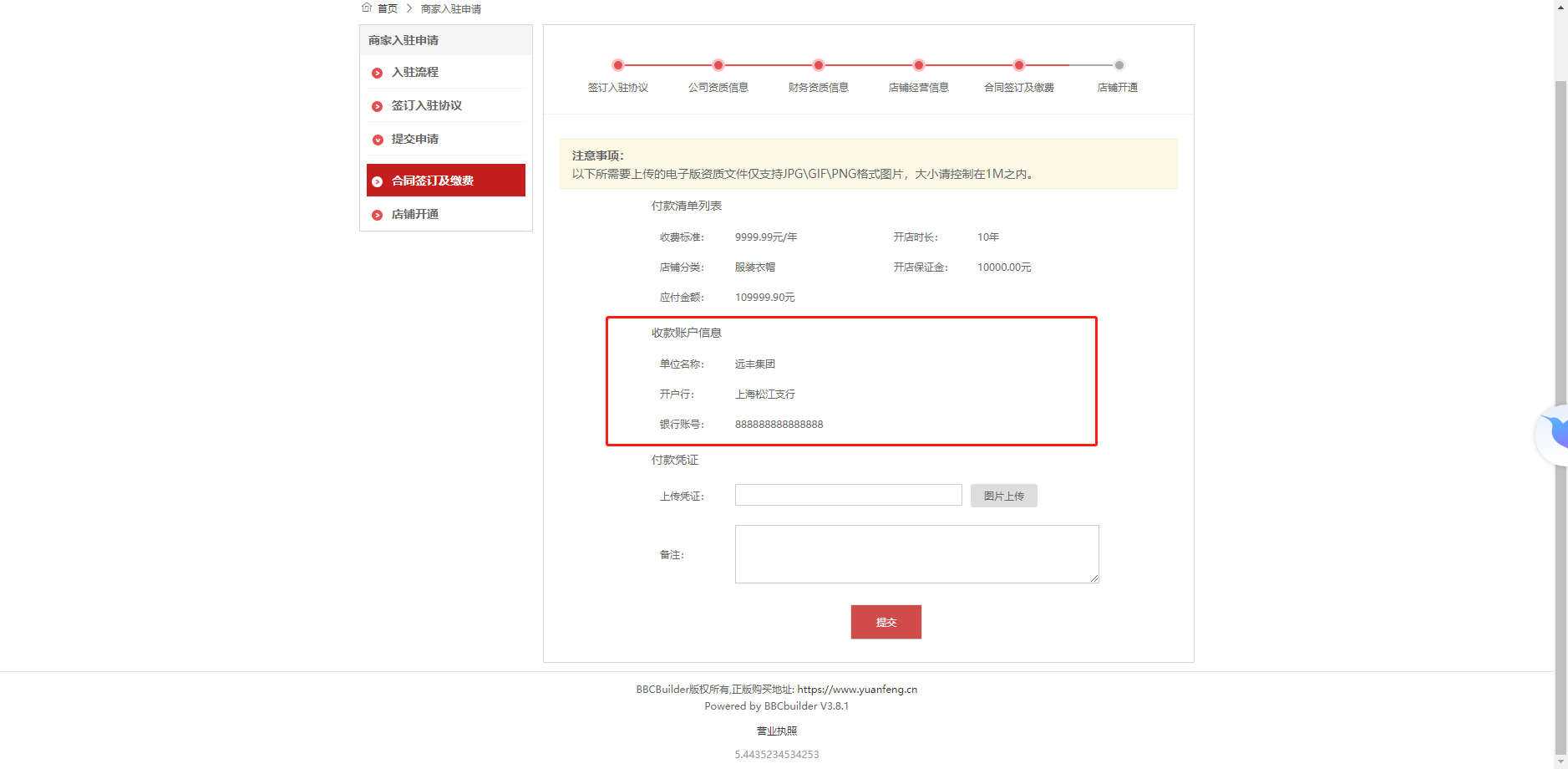This screenshot has width=1568, height=769.
Task: Click 注意事项 notice heading
Action: 598,155
